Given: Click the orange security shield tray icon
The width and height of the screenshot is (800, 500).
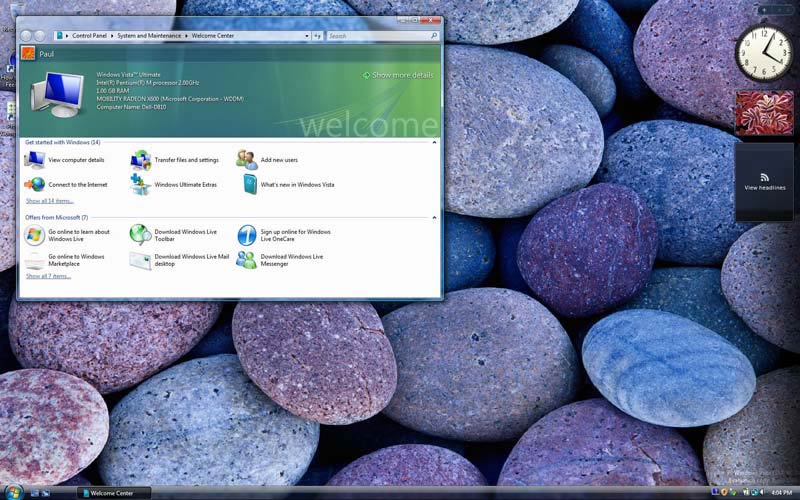Looking at the screenshot, I should (724, 492).
